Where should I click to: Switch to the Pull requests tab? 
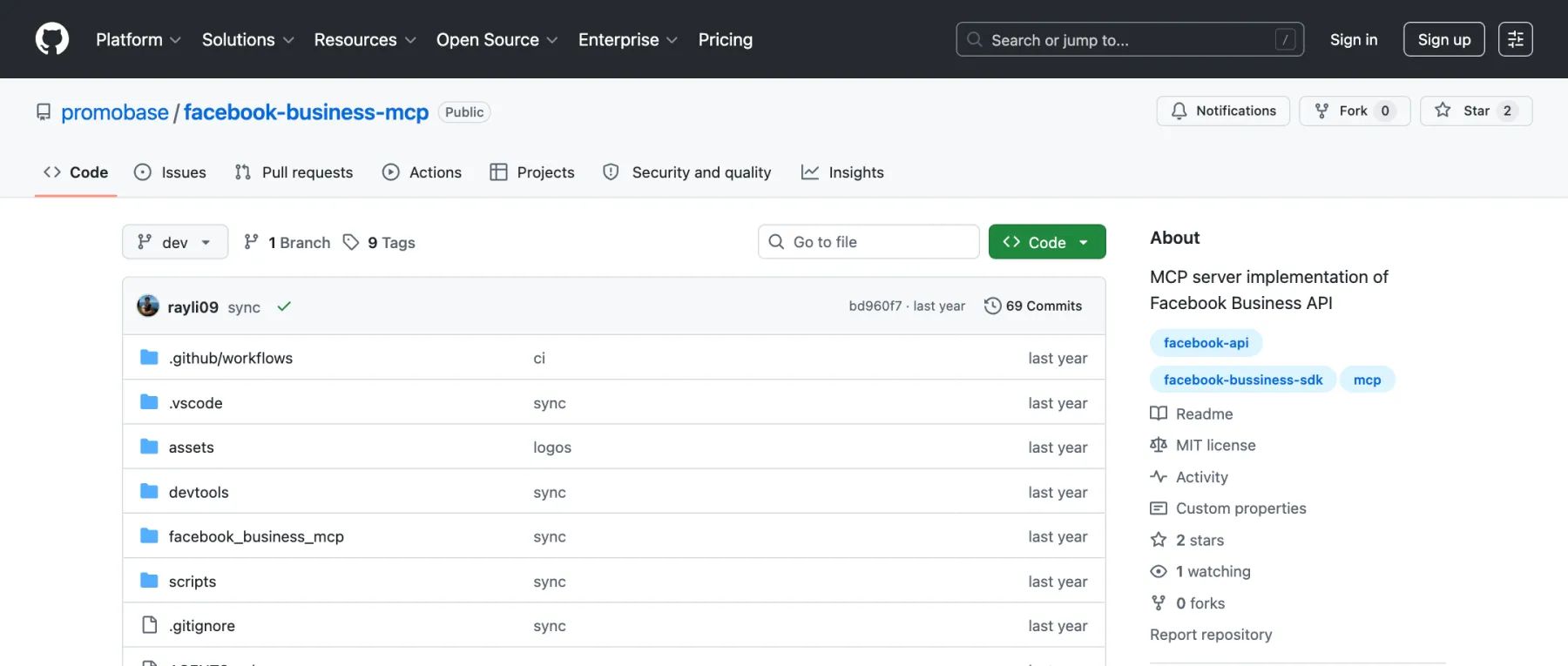point(294,172)
